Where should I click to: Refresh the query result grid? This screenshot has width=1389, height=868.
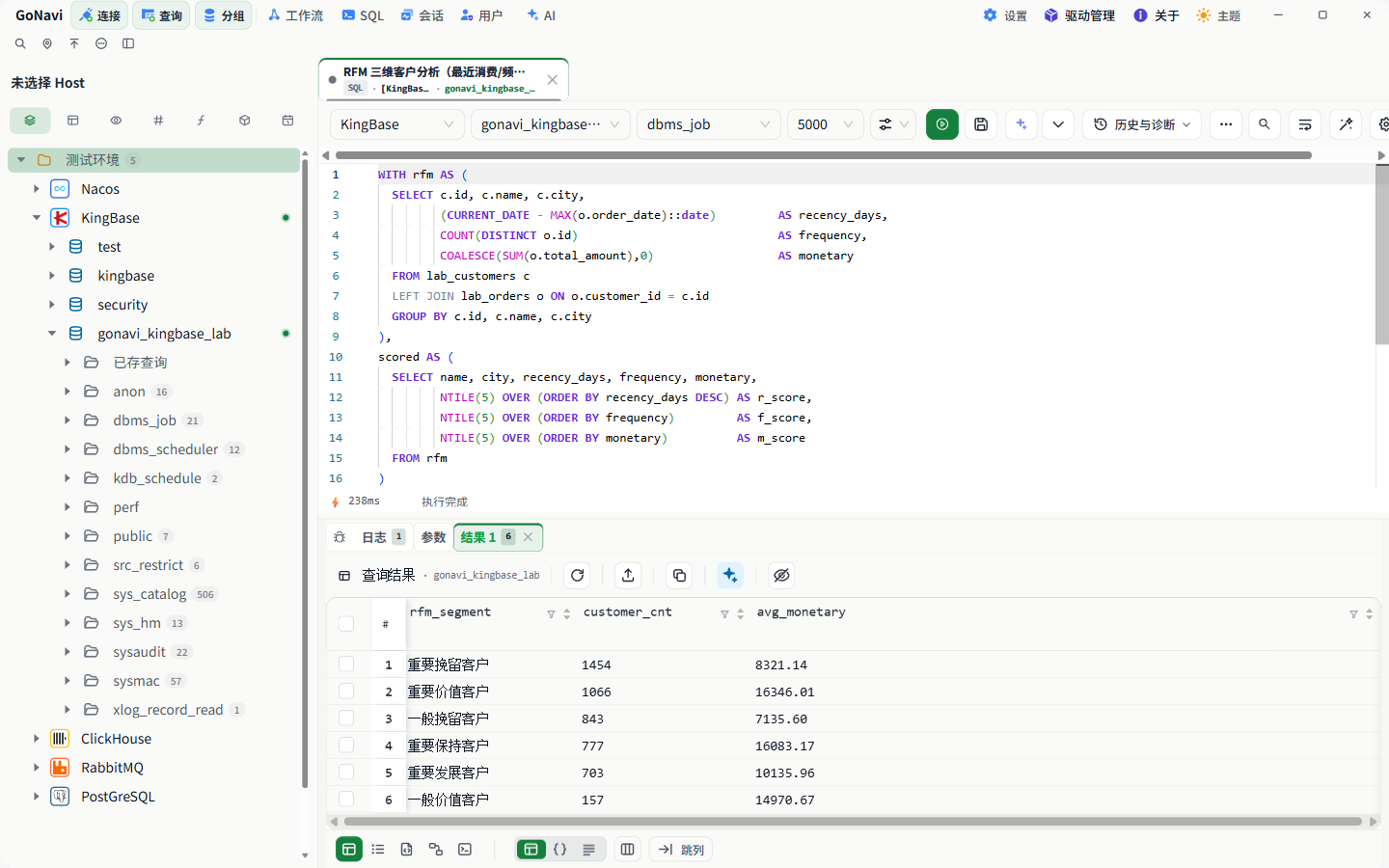click(578, 575)
